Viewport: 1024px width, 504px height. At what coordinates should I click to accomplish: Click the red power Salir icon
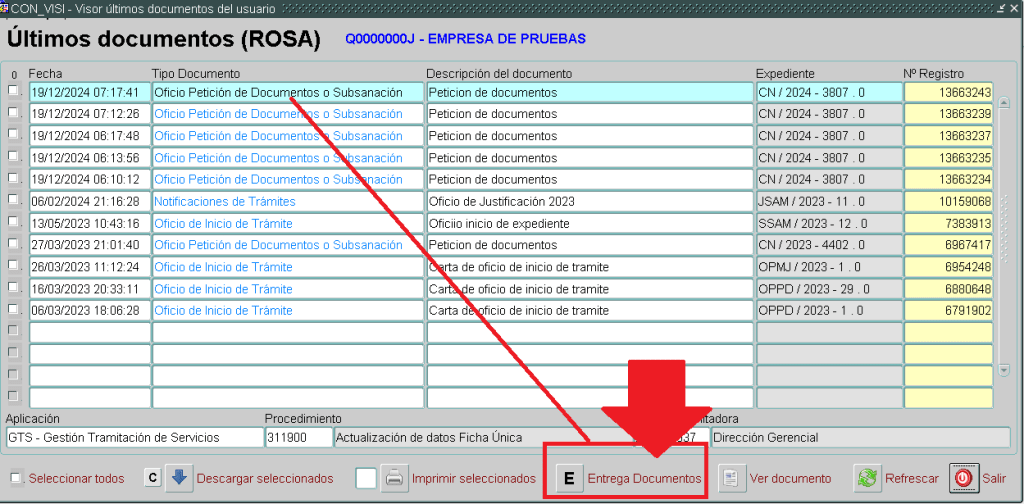coord(962,478)
